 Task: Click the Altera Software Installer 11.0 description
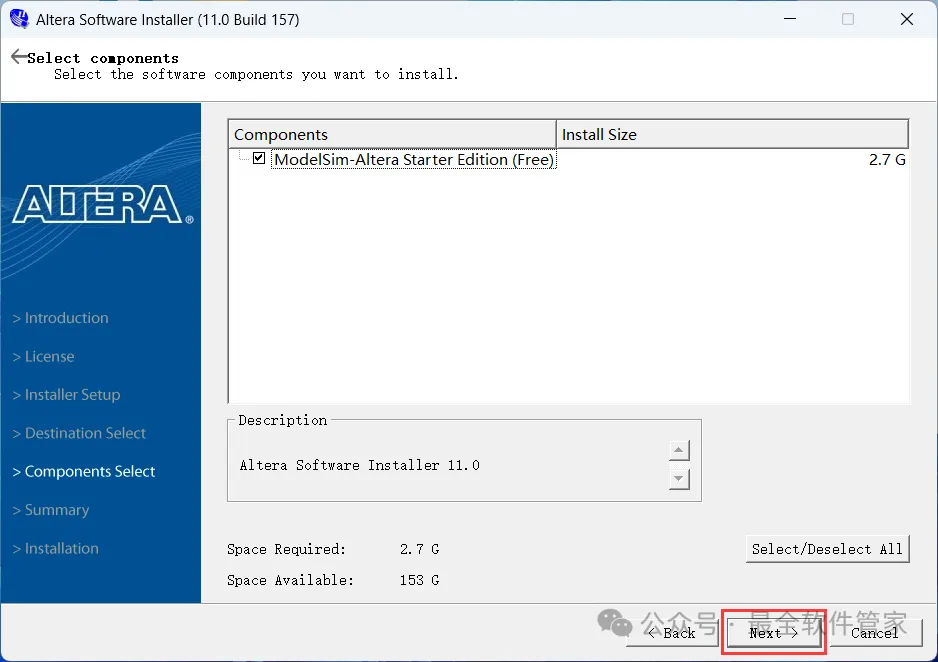(360, 465)
